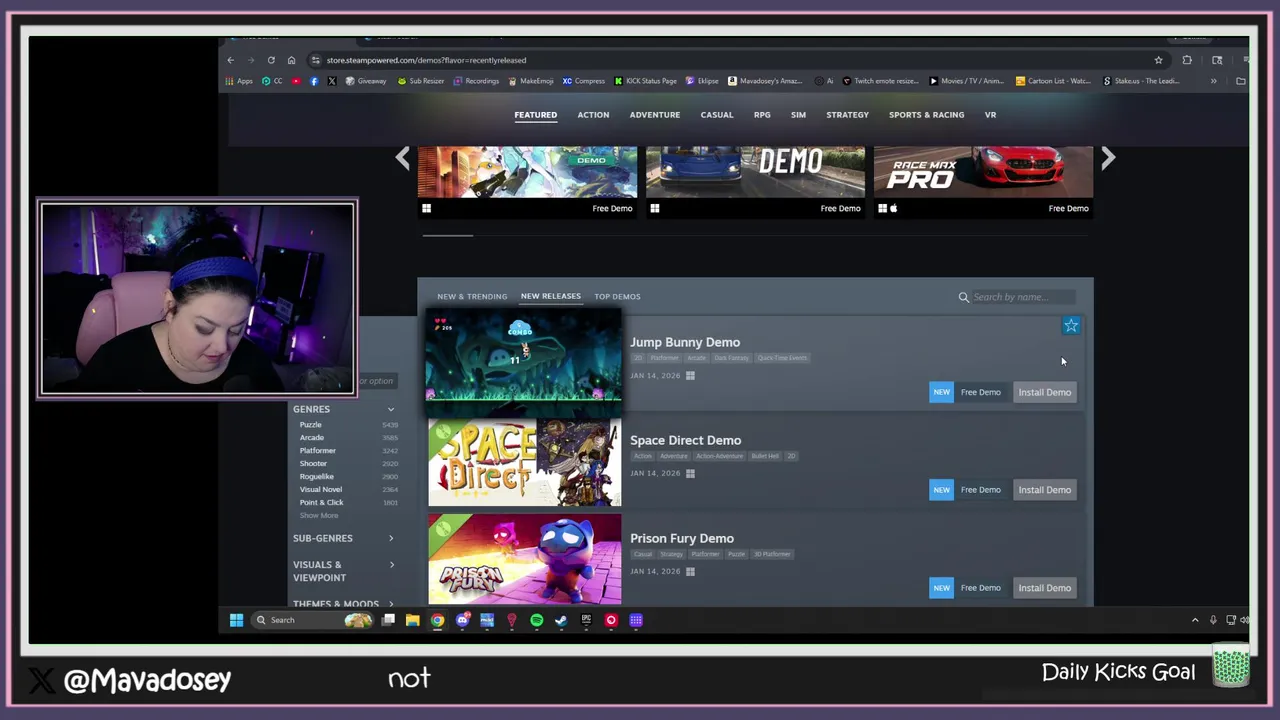Click the browser address bar URL
The height and width of the screenshot is (720, 1280).
(x=426, y=60)
